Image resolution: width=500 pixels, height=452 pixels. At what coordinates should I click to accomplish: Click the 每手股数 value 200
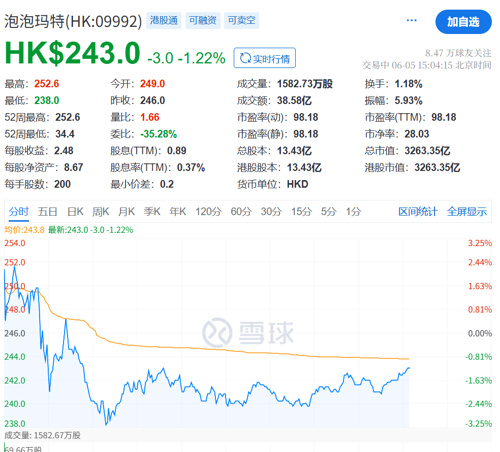click(x=62, y=184)
